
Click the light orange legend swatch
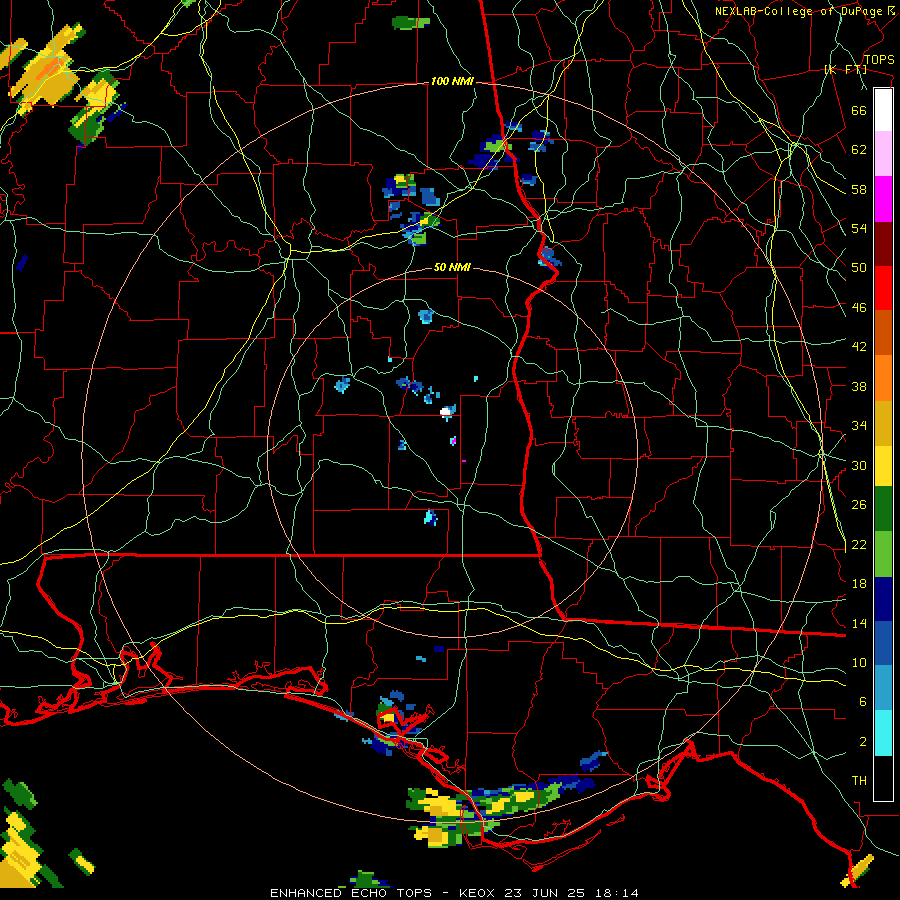pos(883,377)
